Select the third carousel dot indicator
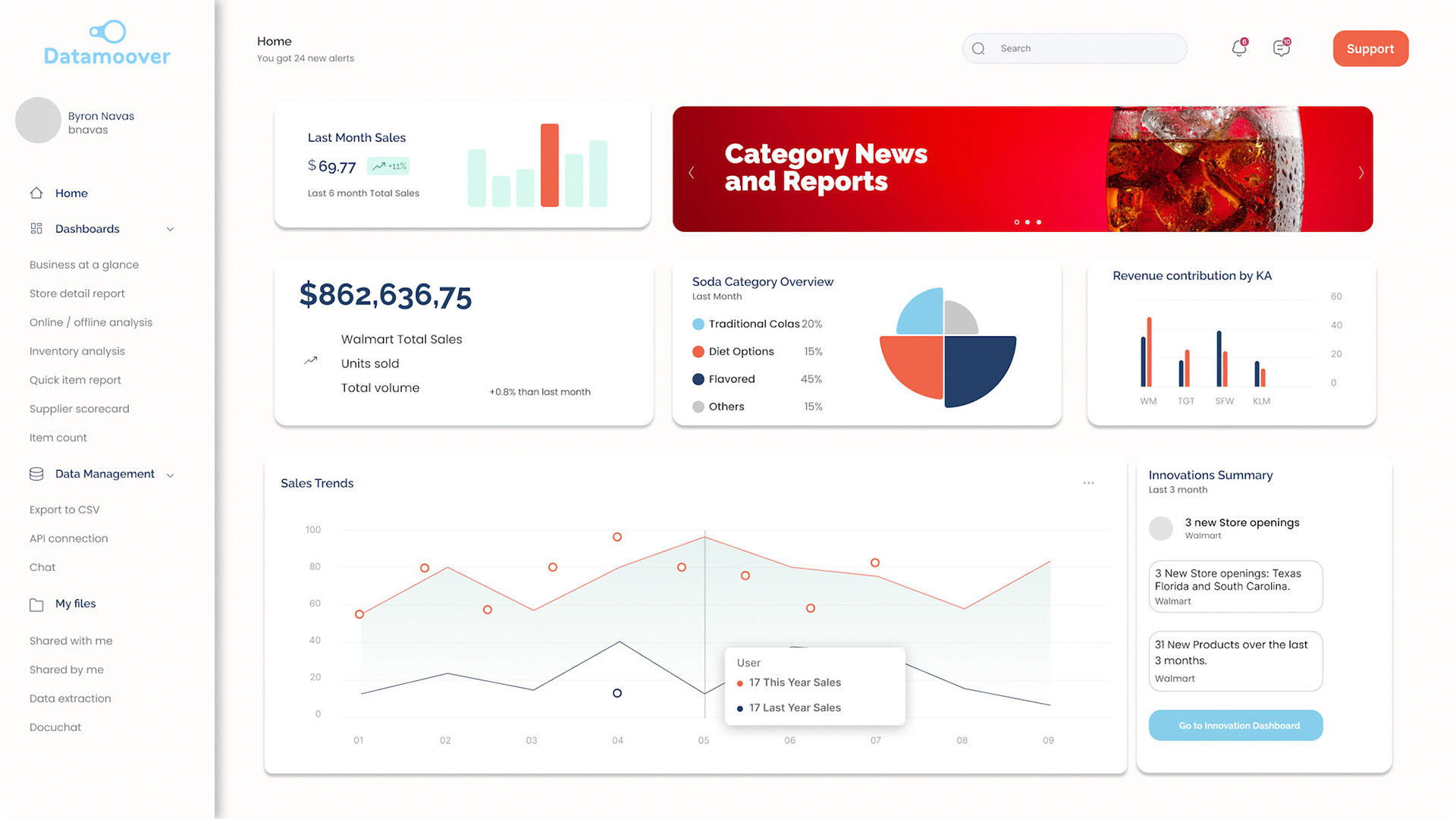Screen dimensions: 1456x819 pos(1039,222)
